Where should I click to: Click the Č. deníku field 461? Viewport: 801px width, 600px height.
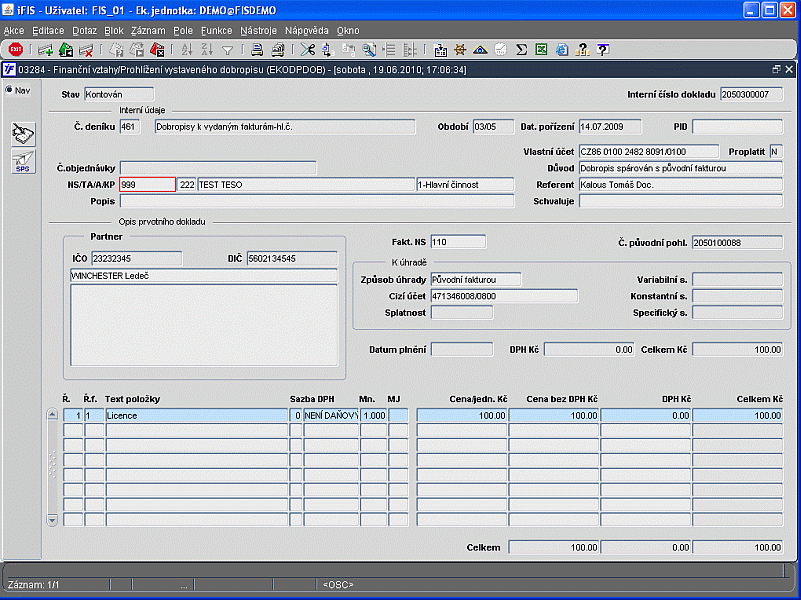click(x=130, y=127)
